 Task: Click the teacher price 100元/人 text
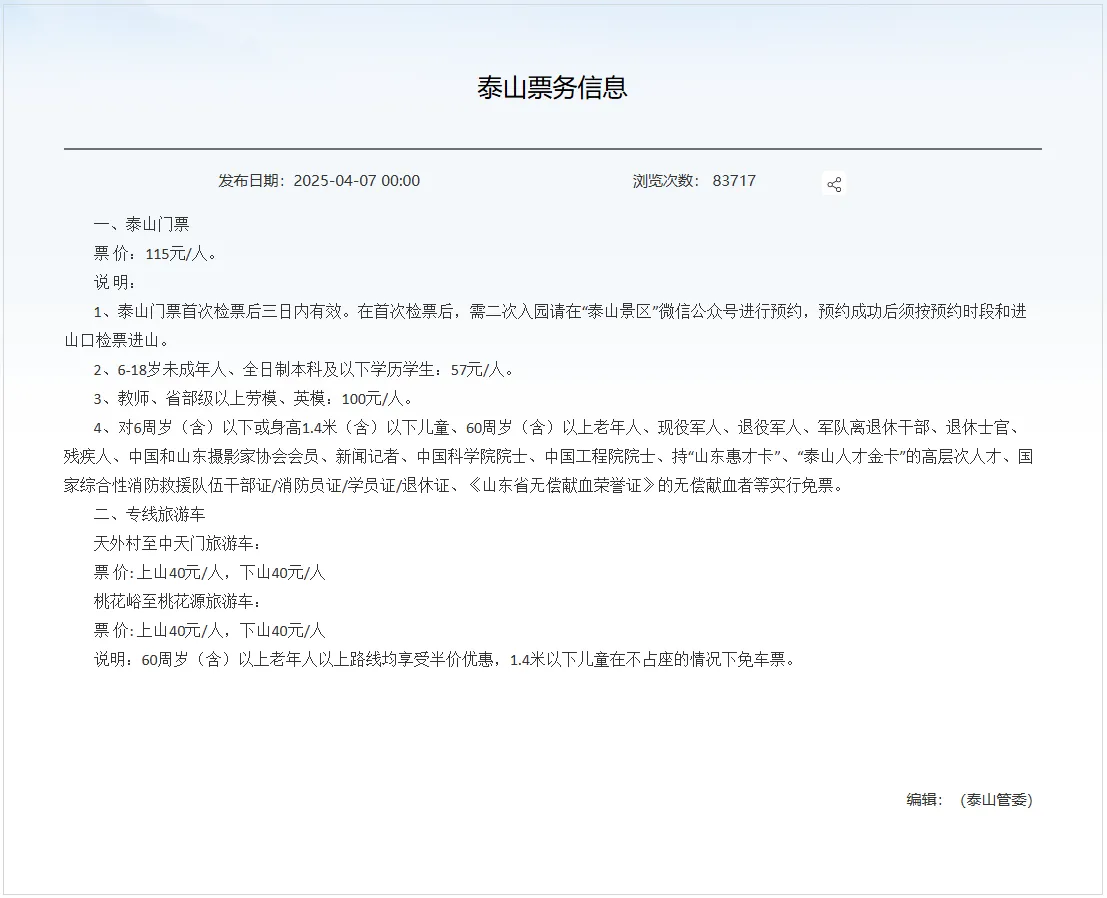[x=376, y=398]
